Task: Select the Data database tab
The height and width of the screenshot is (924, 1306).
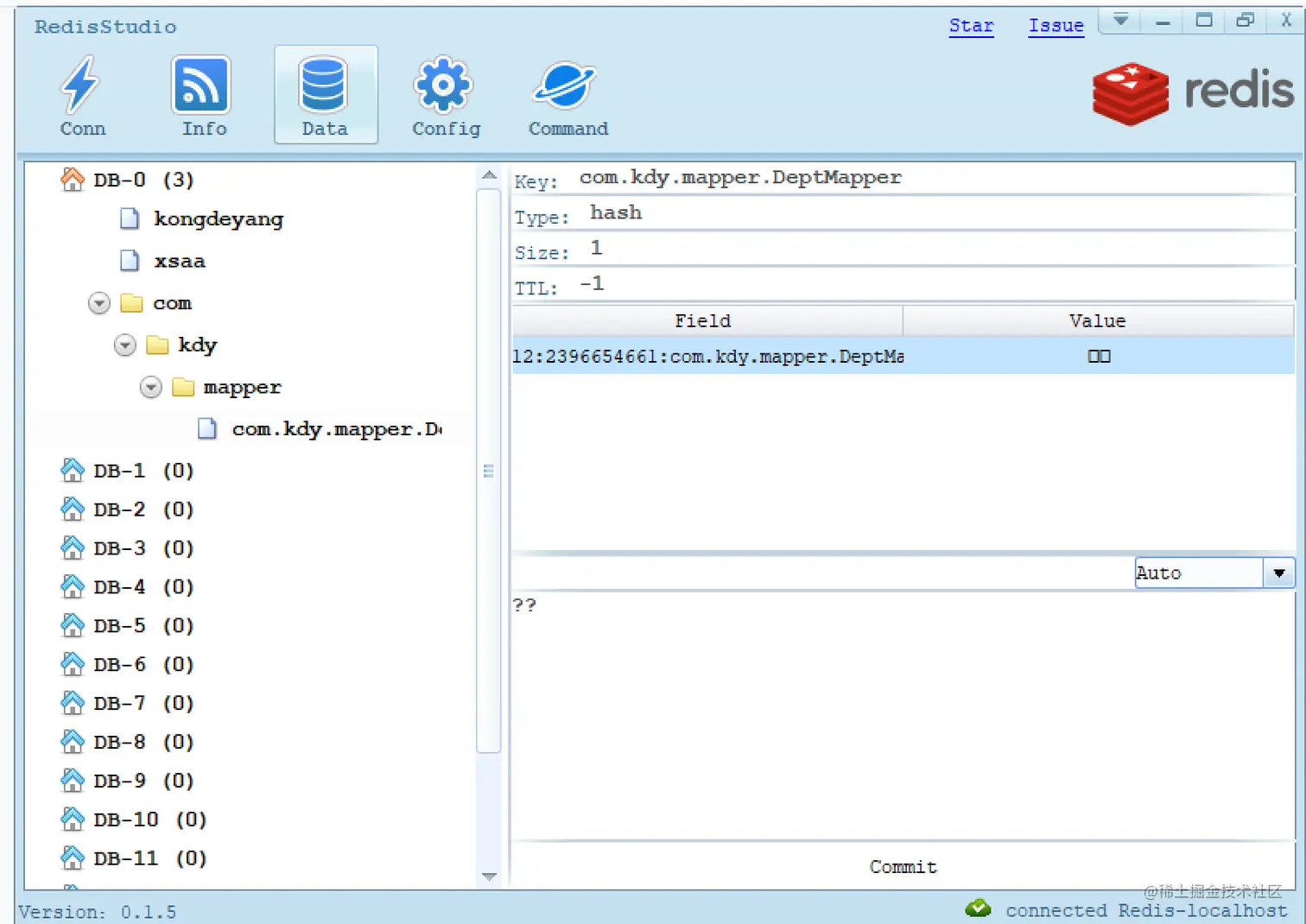Action: point(326,95)
